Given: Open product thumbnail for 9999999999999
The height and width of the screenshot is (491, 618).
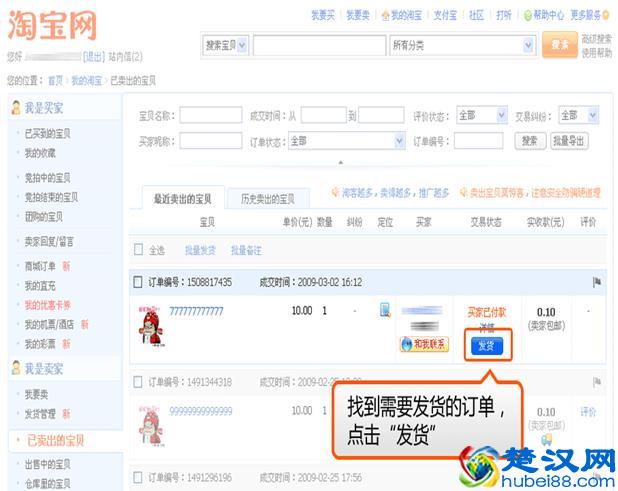Looking at the screenshot, I should pos(150,426).
